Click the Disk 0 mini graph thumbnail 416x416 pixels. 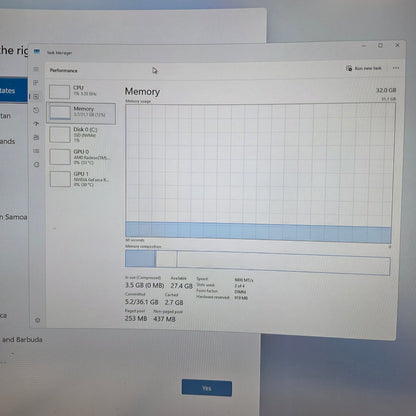60,135
